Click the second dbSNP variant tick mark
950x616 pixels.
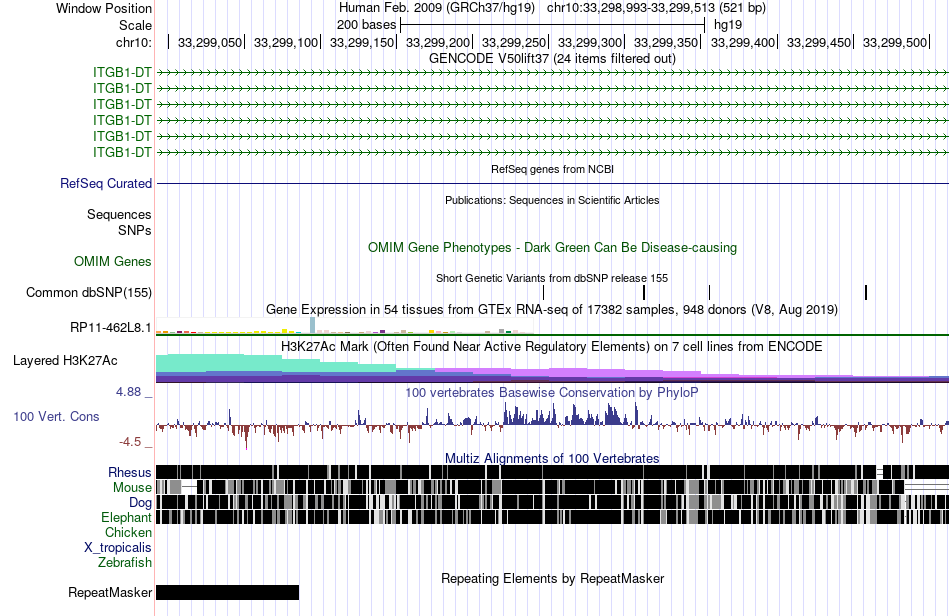(x=643, y=293)
